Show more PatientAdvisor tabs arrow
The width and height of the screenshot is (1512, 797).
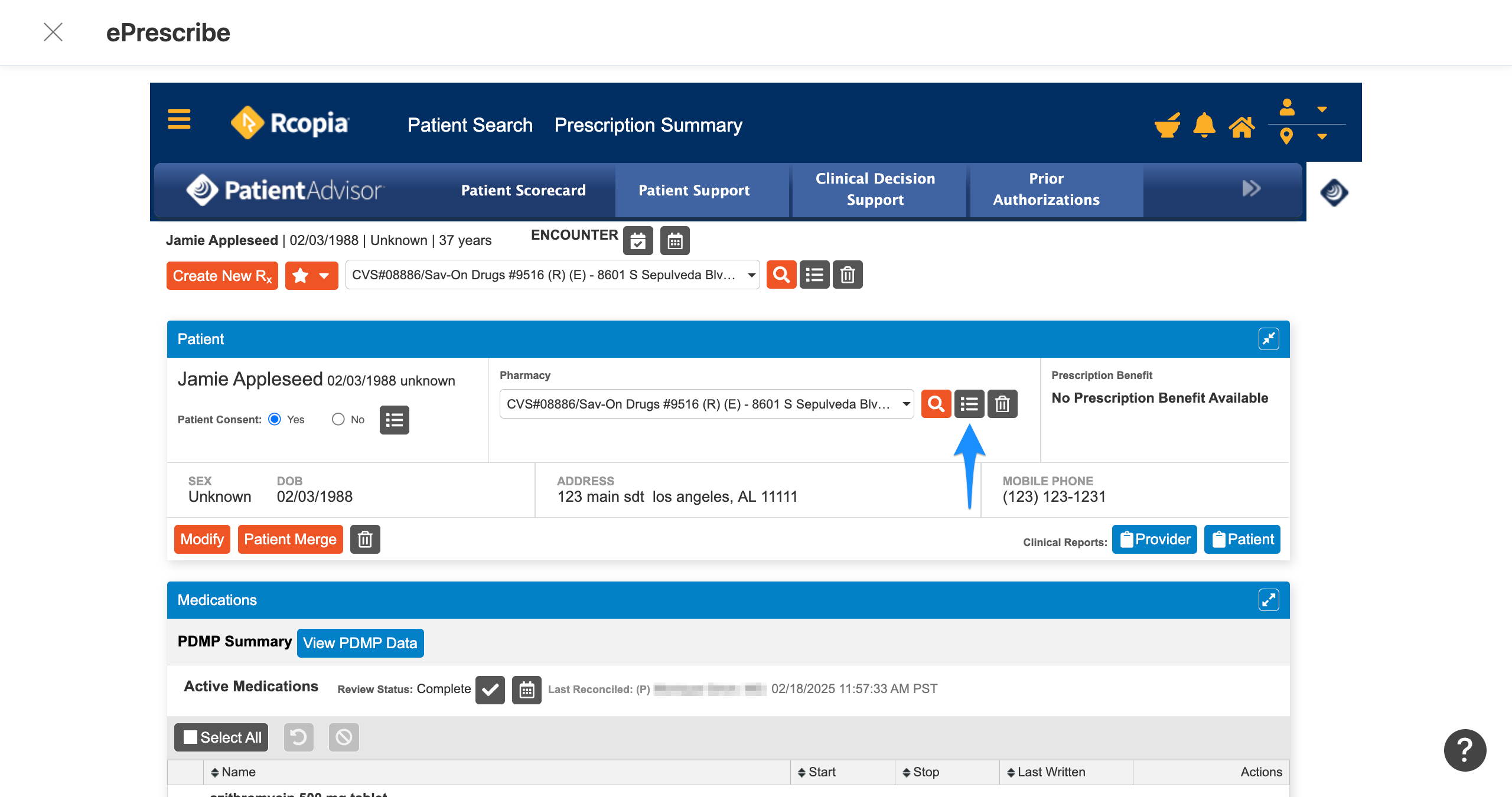[1251, 188]
